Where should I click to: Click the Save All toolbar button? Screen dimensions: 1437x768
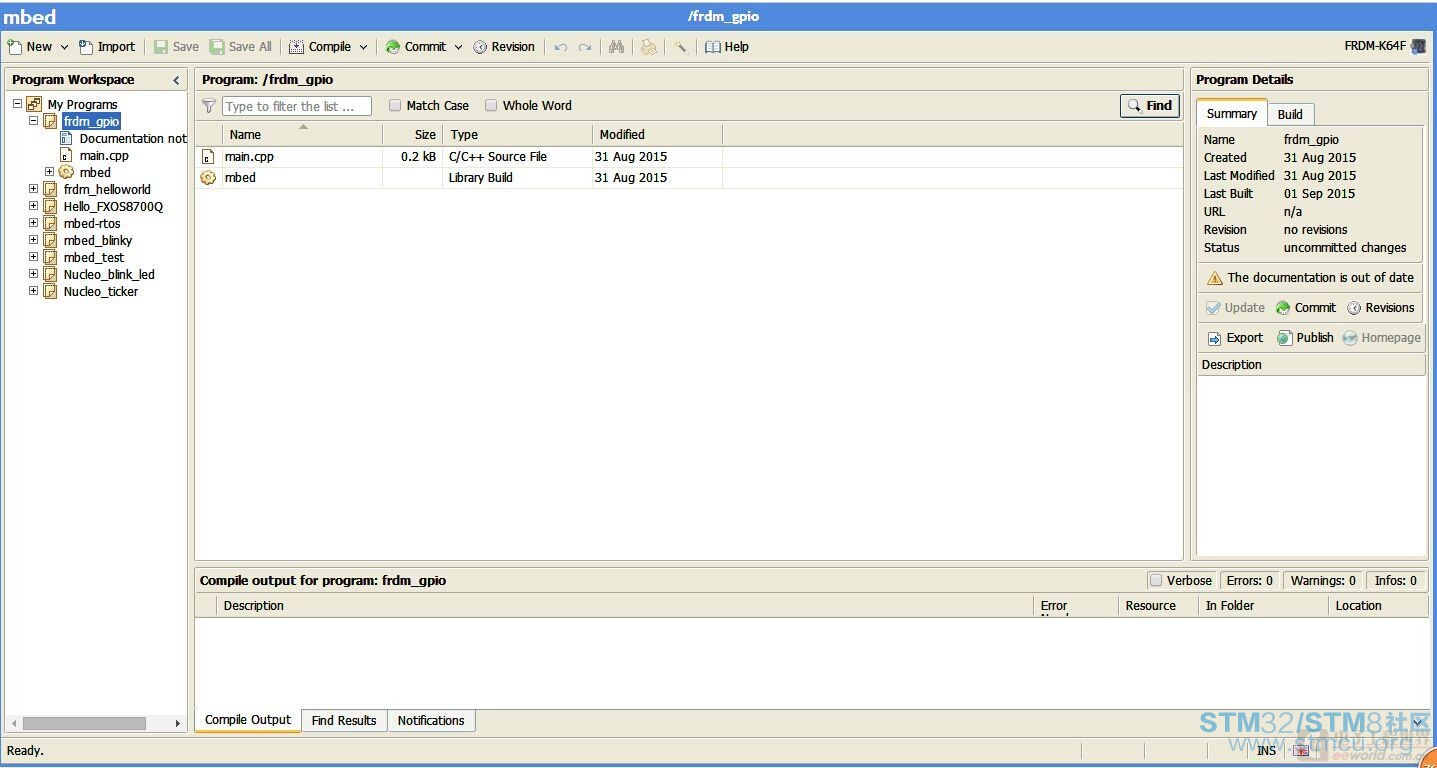241,47
